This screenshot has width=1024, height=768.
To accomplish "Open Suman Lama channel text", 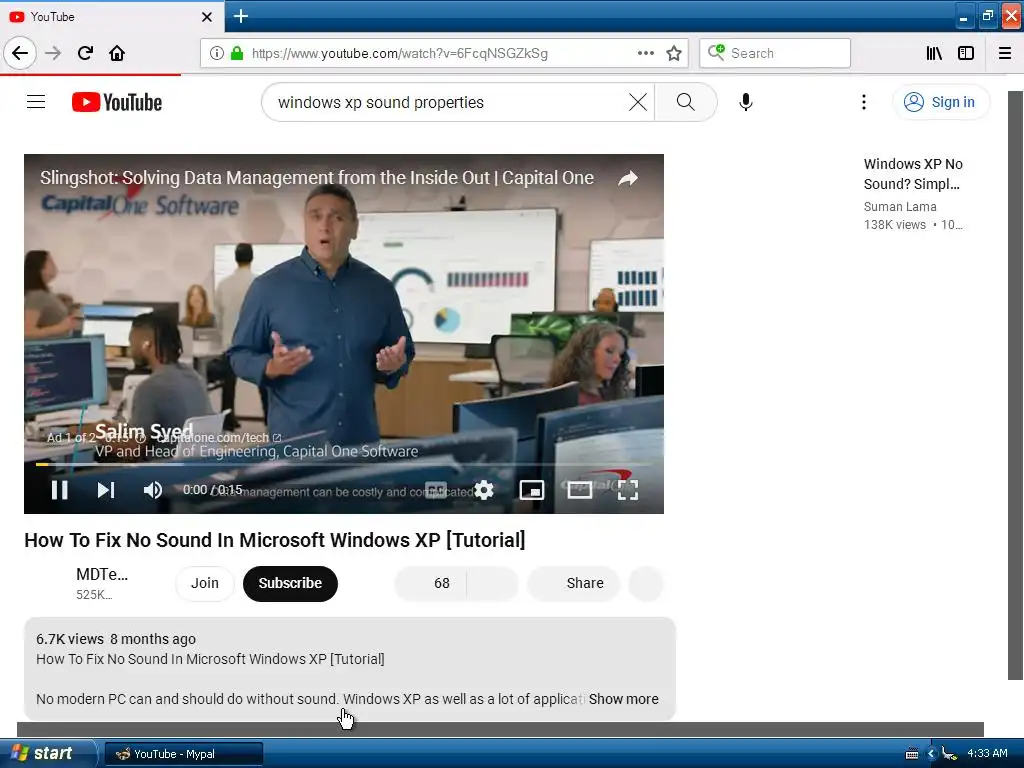I will click(900, 206).
